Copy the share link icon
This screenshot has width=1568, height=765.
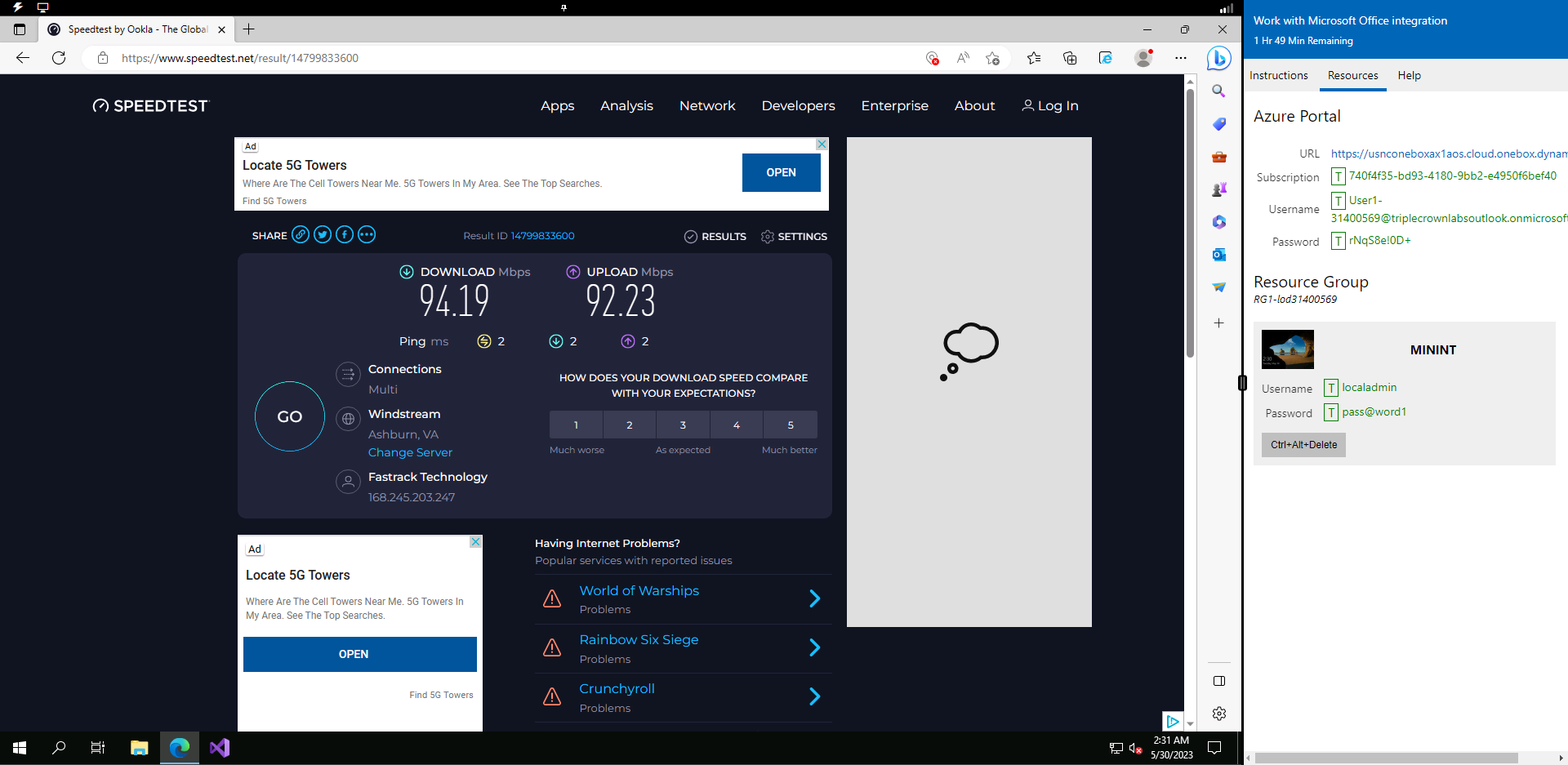pos(301,235)
